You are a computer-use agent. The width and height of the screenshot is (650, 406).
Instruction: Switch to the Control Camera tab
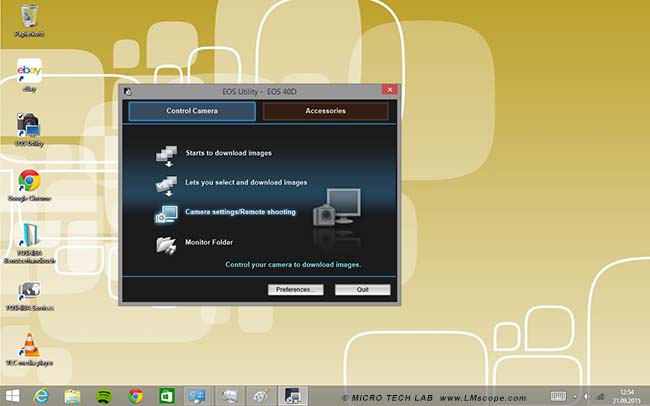point(192,111)
